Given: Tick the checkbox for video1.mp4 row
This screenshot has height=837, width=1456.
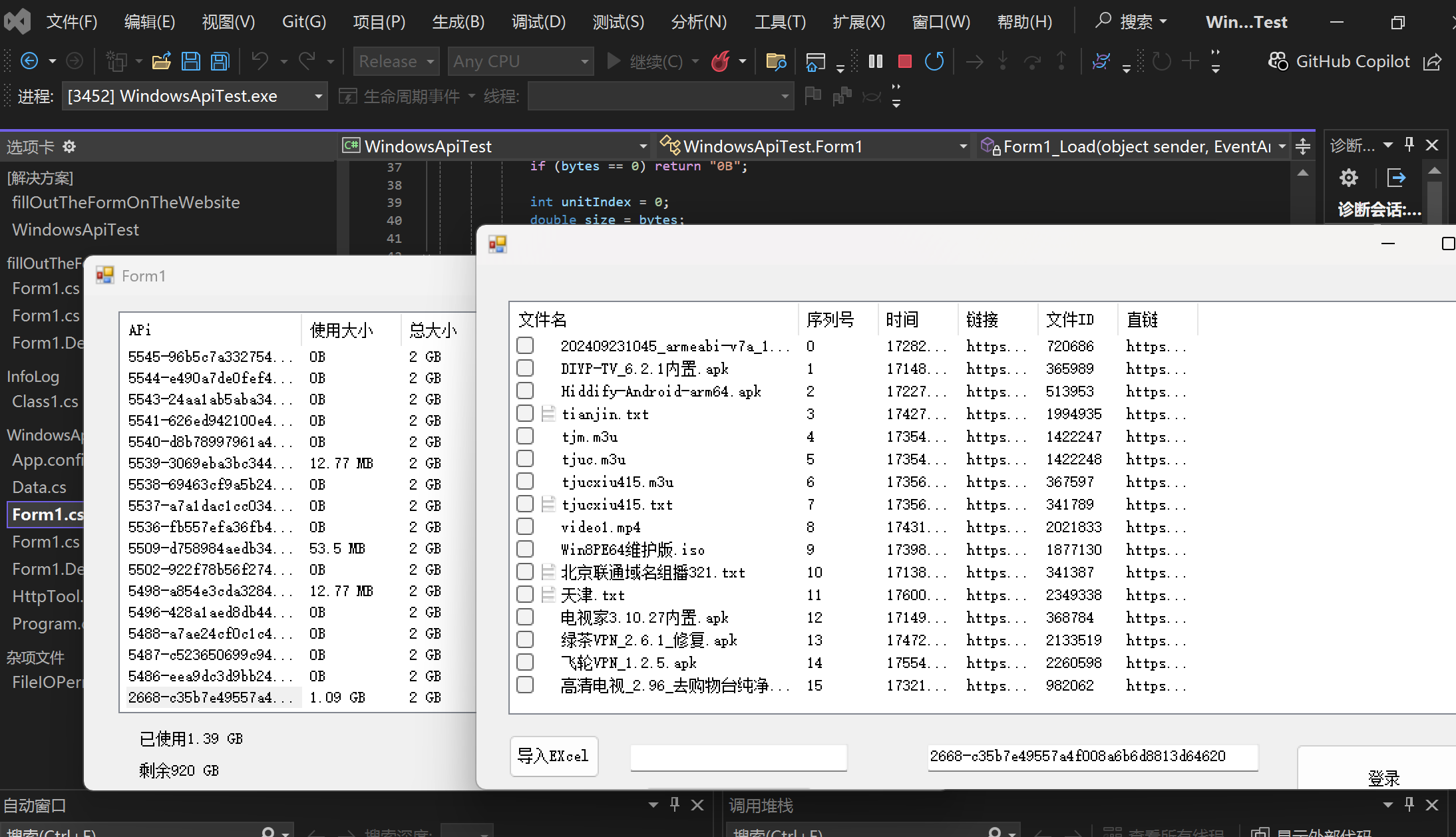Looking at the screenshot, I should 525,527.
